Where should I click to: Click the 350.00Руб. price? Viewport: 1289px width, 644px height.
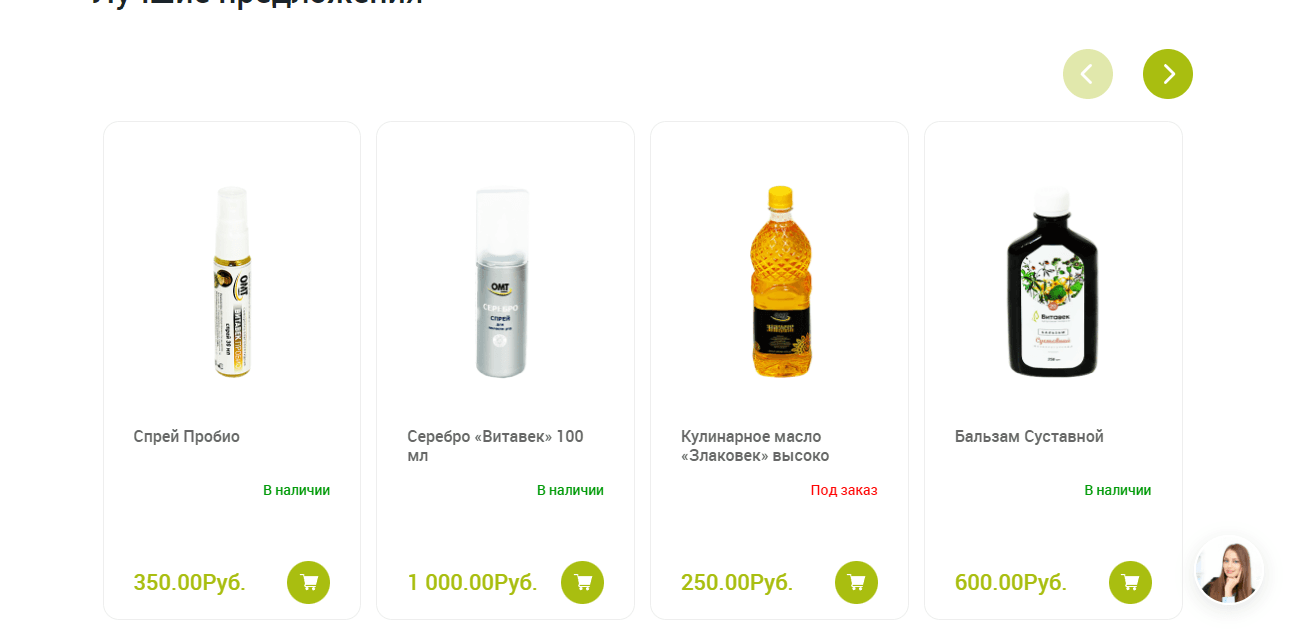pos(189,582)
